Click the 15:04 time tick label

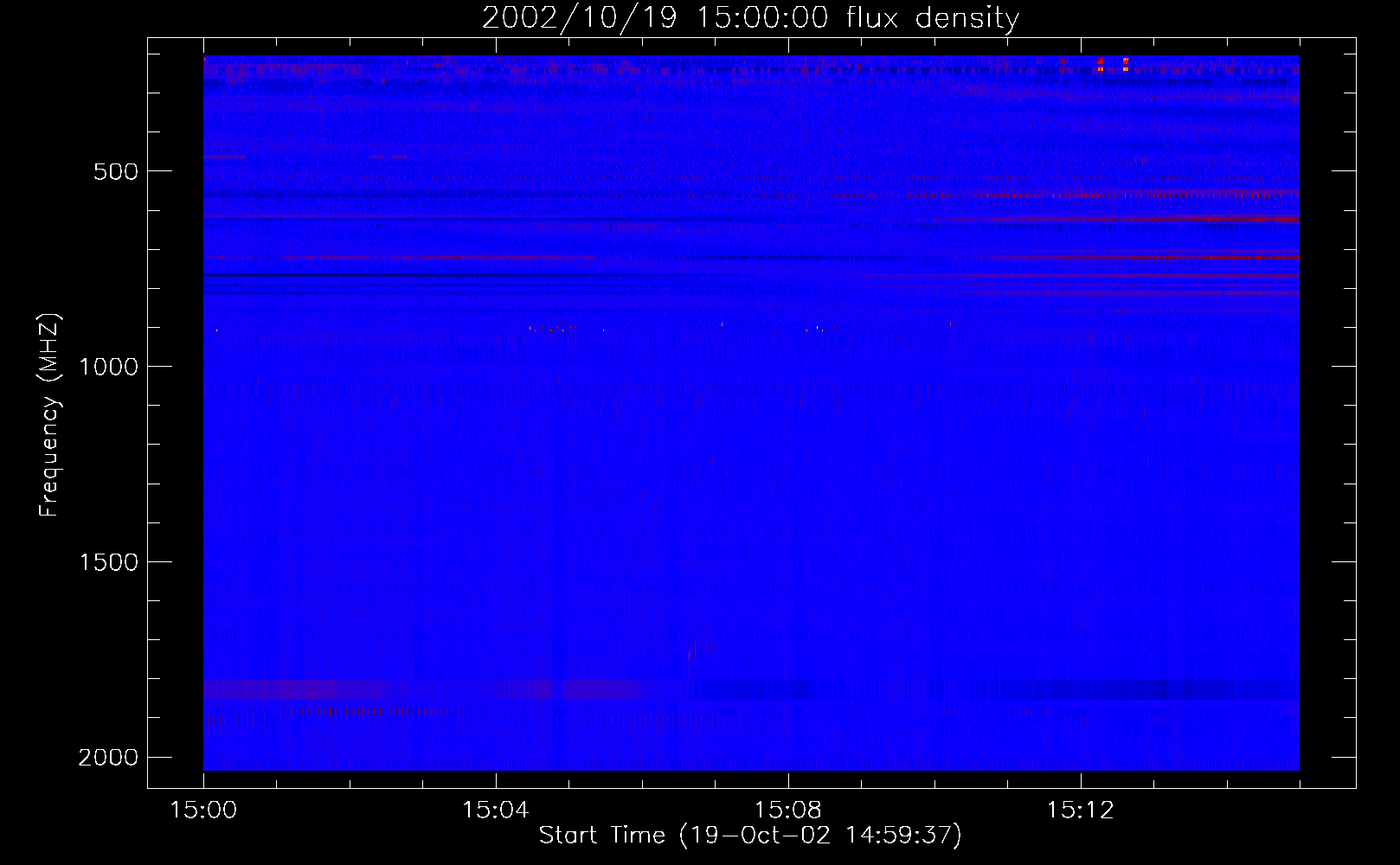coord(496,811)
